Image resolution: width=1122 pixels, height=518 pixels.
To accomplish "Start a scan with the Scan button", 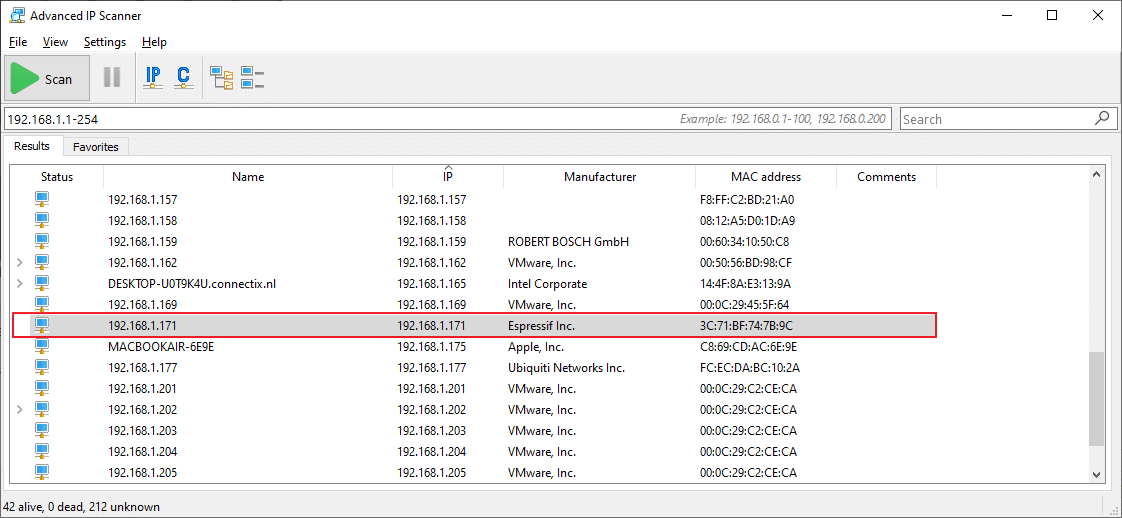I will tap(47, 78).
